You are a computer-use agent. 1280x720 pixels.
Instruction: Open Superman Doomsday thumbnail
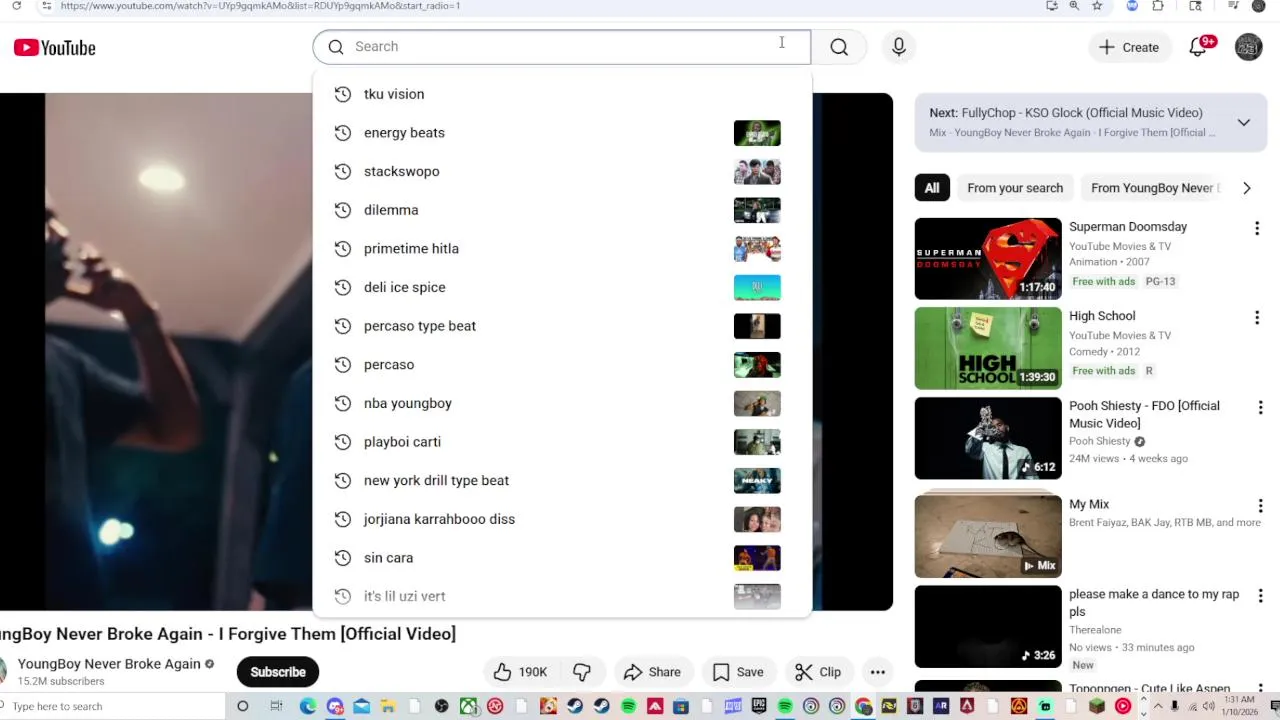tap(988, 259)
